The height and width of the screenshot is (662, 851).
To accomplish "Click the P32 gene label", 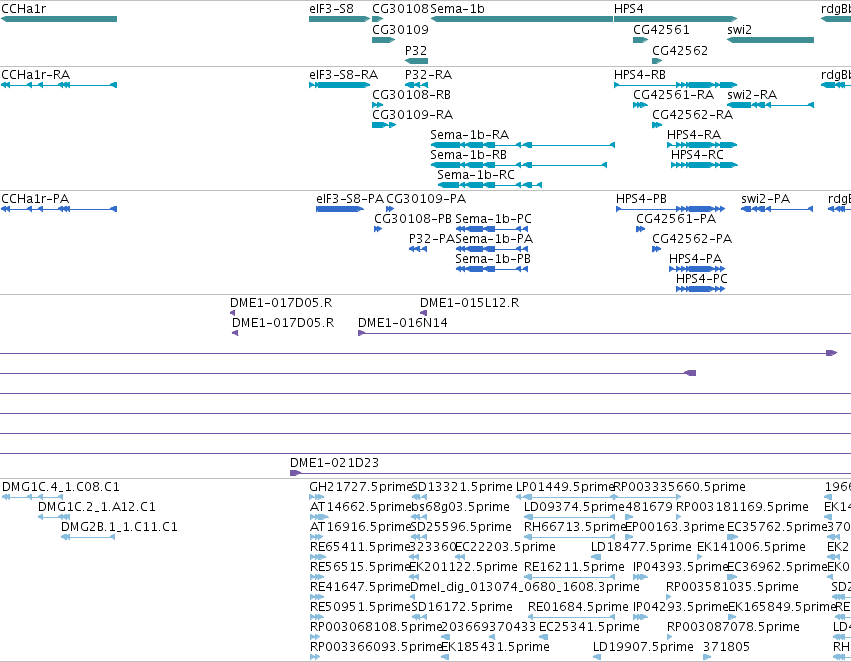I will pyautogui.click(x=416, y=51).
